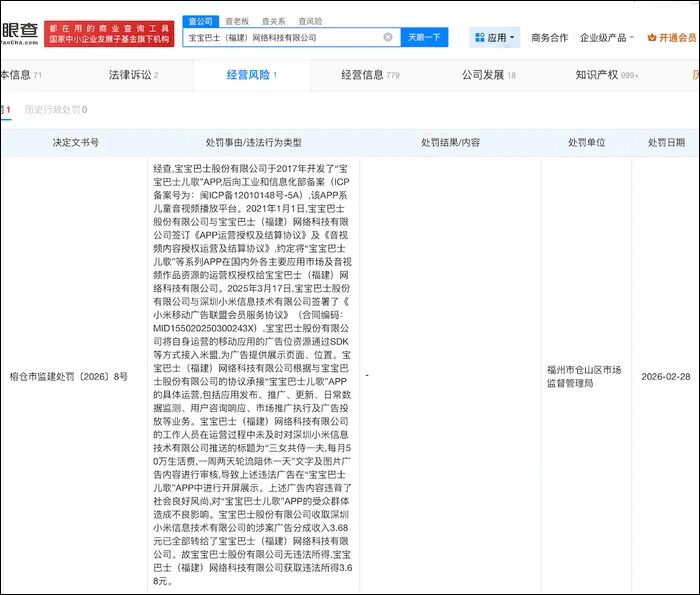Viewport: 700px width, 595px height.
Task: Click the company name search input field
Action: tap(283, 37)
